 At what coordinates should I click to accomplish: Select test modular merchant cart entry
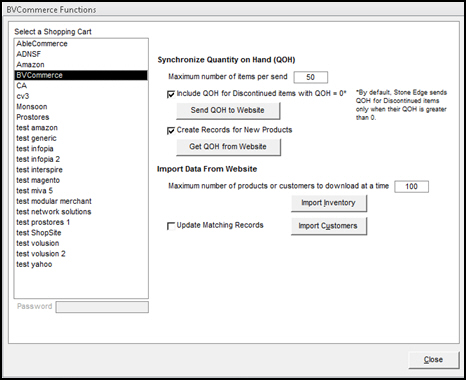(81, 201)
